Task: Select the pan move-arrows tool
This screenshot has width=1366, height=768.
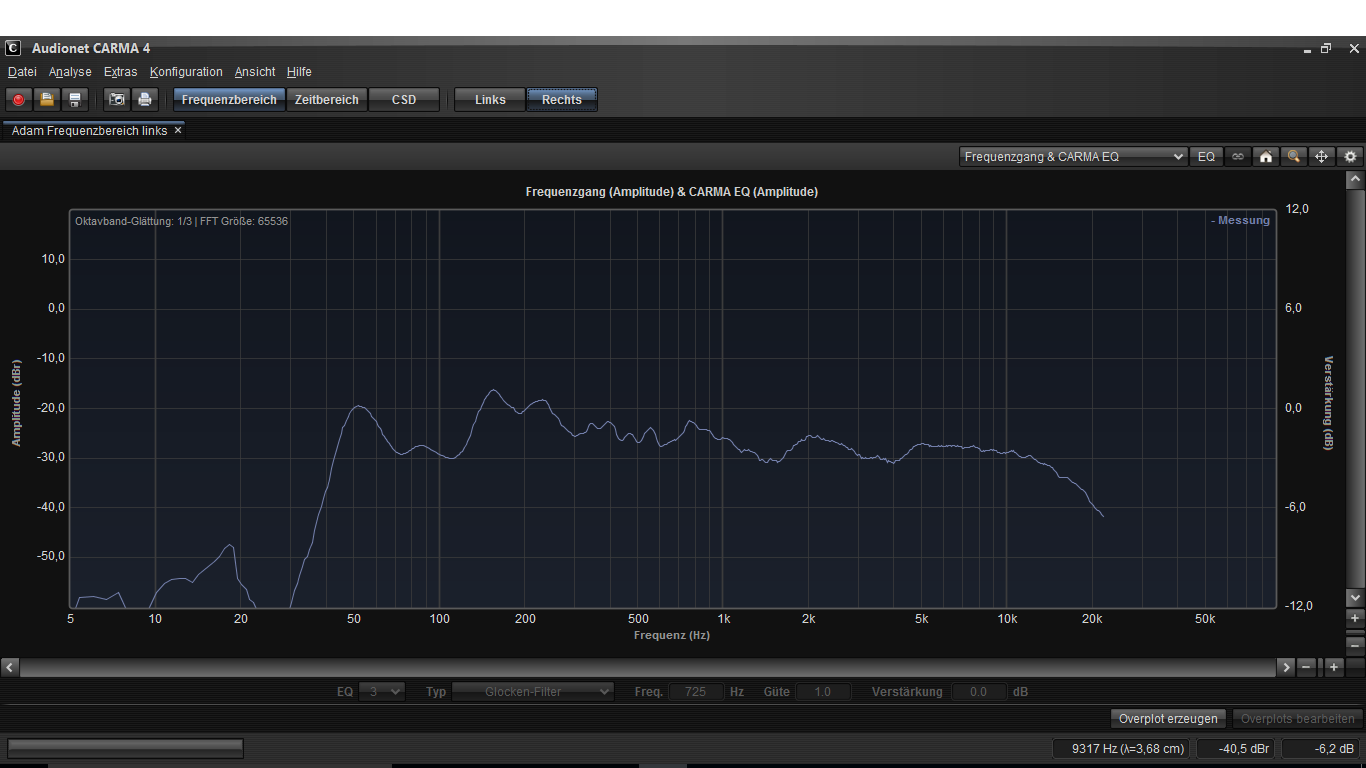Action: tap(1322, 157)
